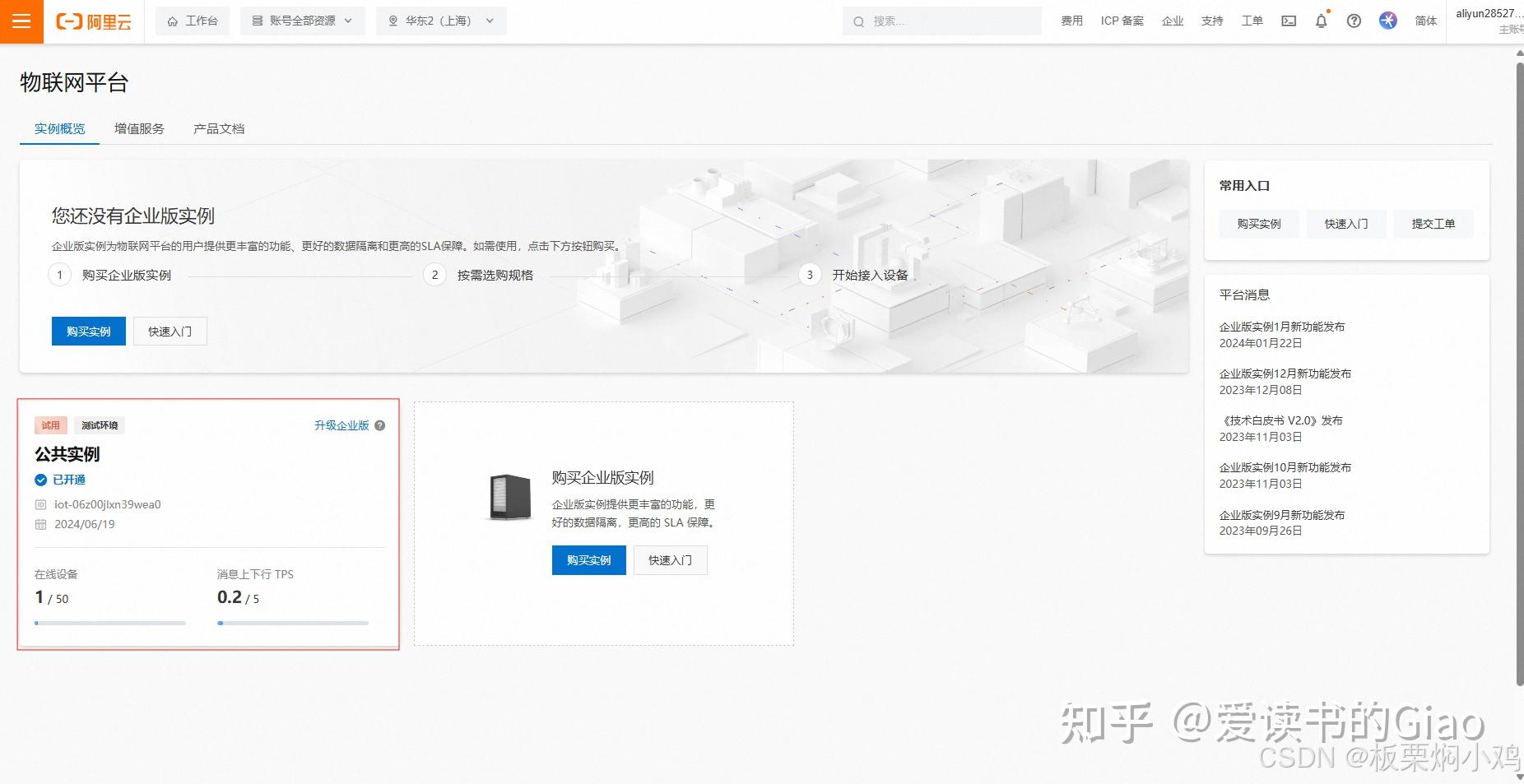Open message 企业版实例10月新功能发布
Screen dimensions: 1524x784
click(1285, 467)
